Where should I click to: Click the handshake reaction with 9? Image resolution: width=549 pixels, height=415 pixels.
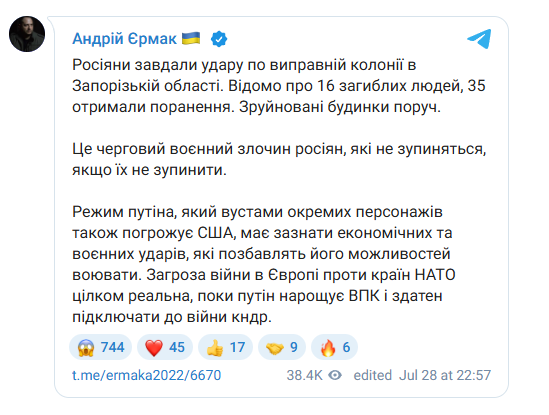pyautogui.click(x=282, y=347)
